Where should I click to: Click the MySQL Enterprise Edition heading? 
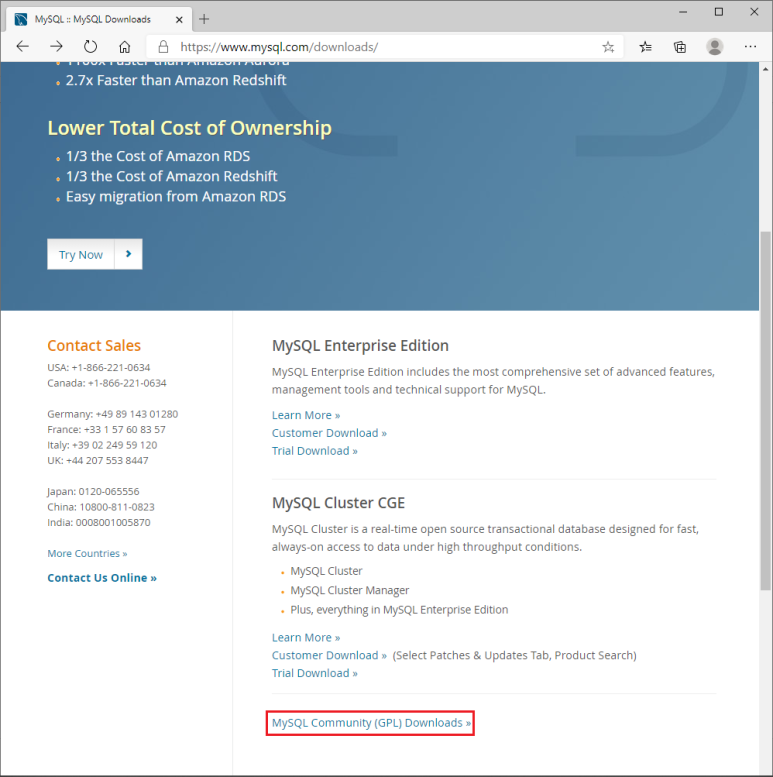360,345
